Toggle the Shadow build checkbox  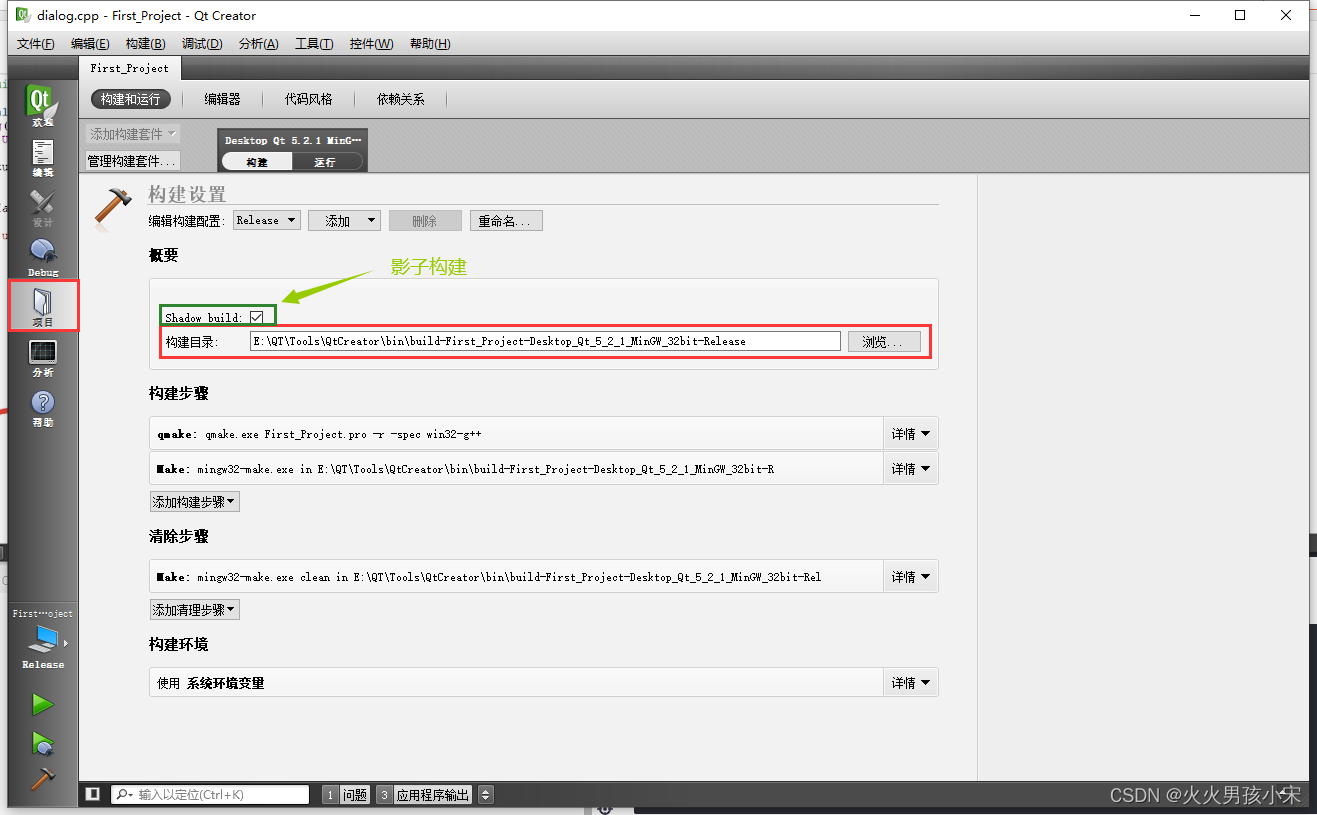click(x=256, y=317)
